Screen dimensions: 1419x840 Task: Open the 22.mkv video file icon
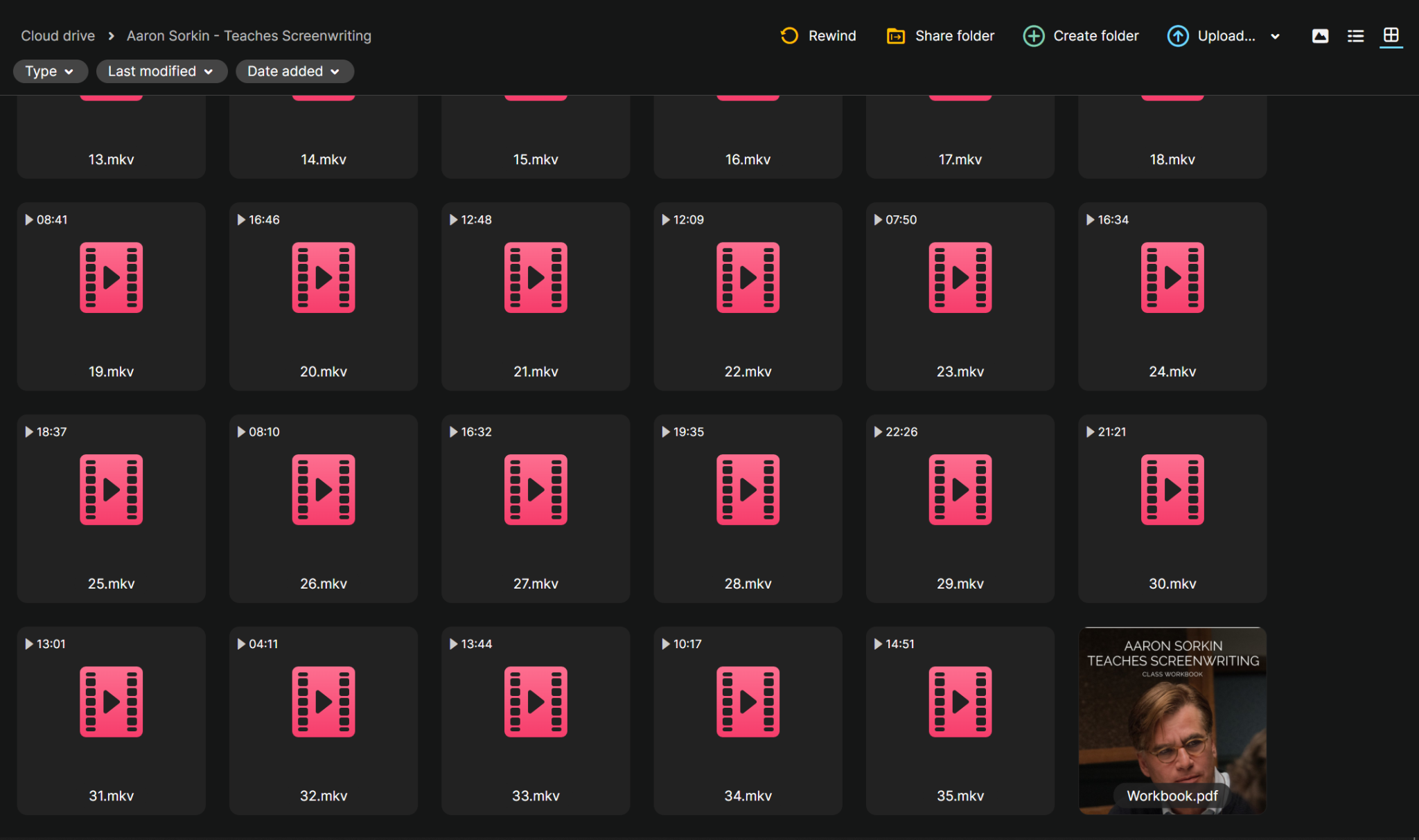click(748, 278)
